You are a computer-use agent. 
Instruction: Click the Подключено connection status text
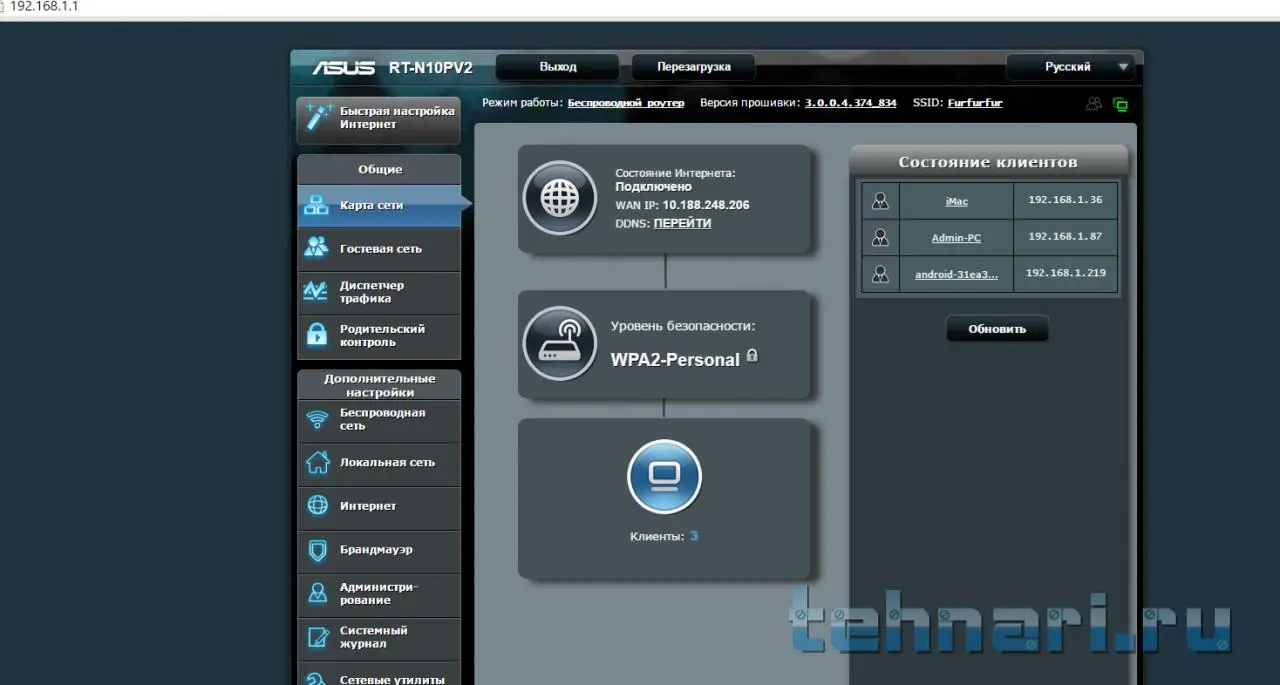[653, 187]
